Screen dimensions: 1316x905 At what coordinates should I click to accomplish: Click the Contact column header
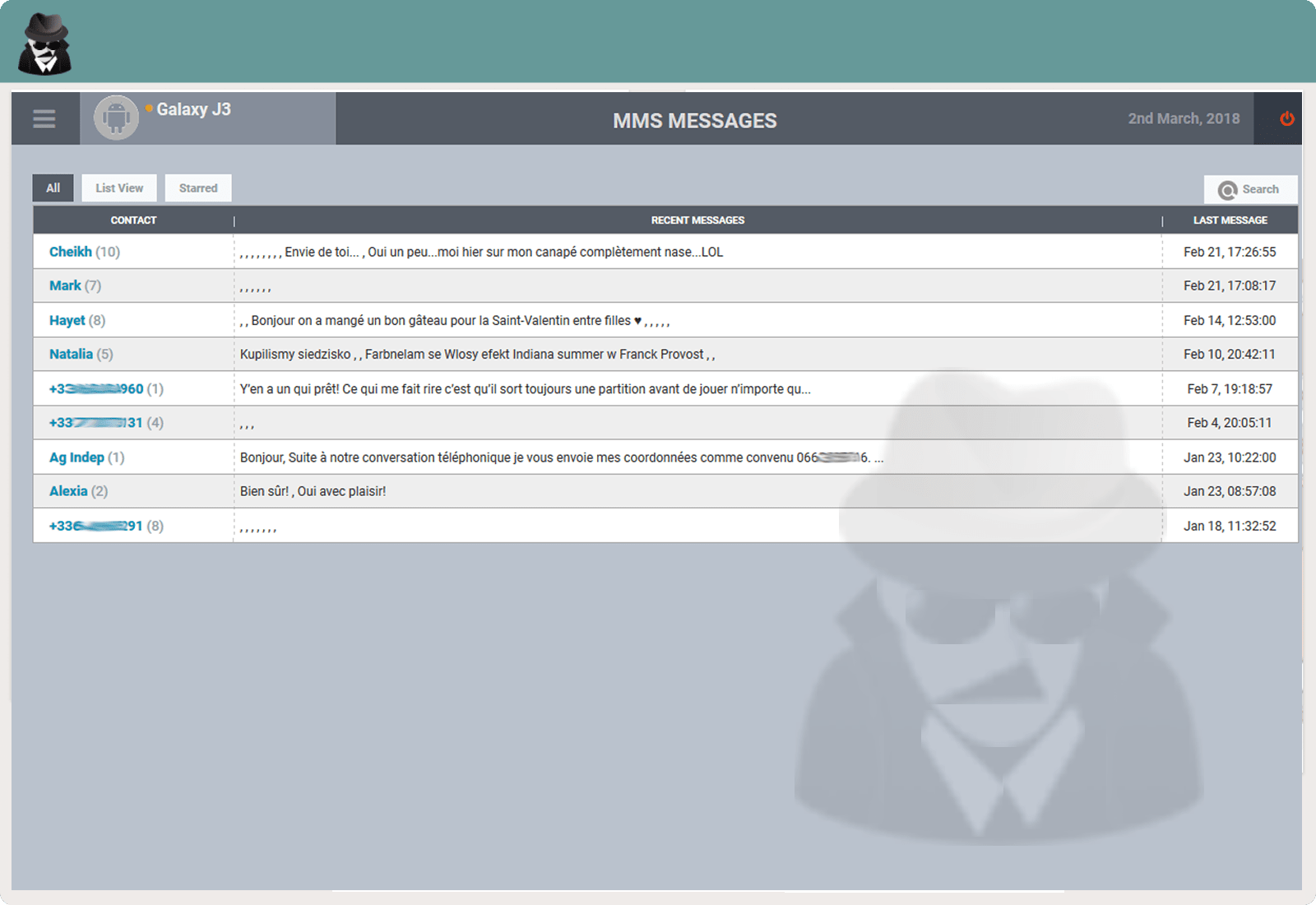click(133, 220)
